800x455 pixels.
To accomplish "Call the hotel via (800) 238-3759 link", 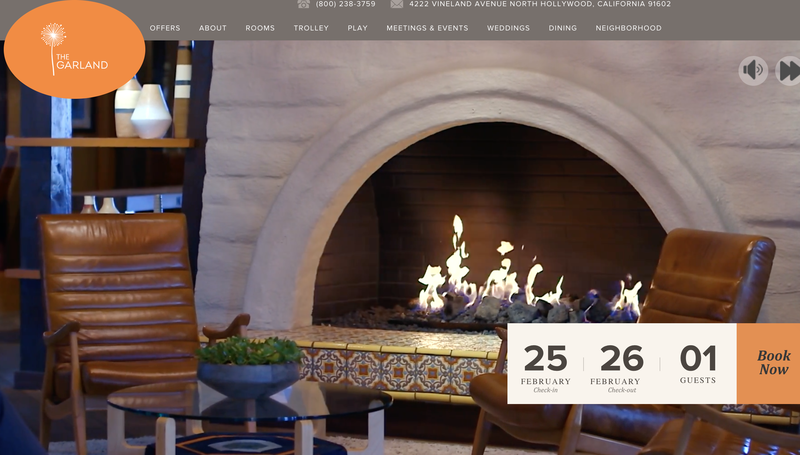I will (345, 4).
